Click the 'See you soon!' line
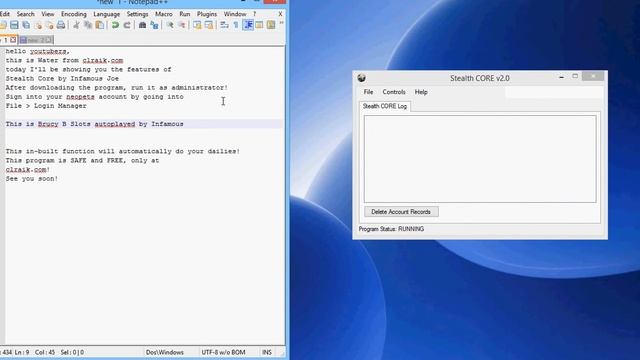Image resolution: width=640 pixels, height=360 pixels. (32, 179)
